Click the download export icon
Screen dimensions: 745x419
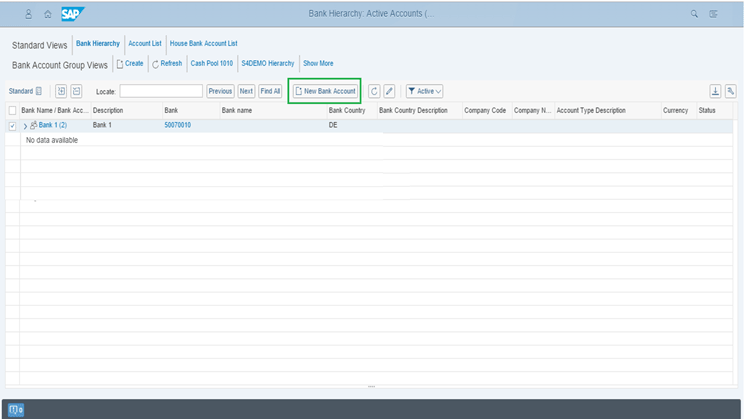715,91
